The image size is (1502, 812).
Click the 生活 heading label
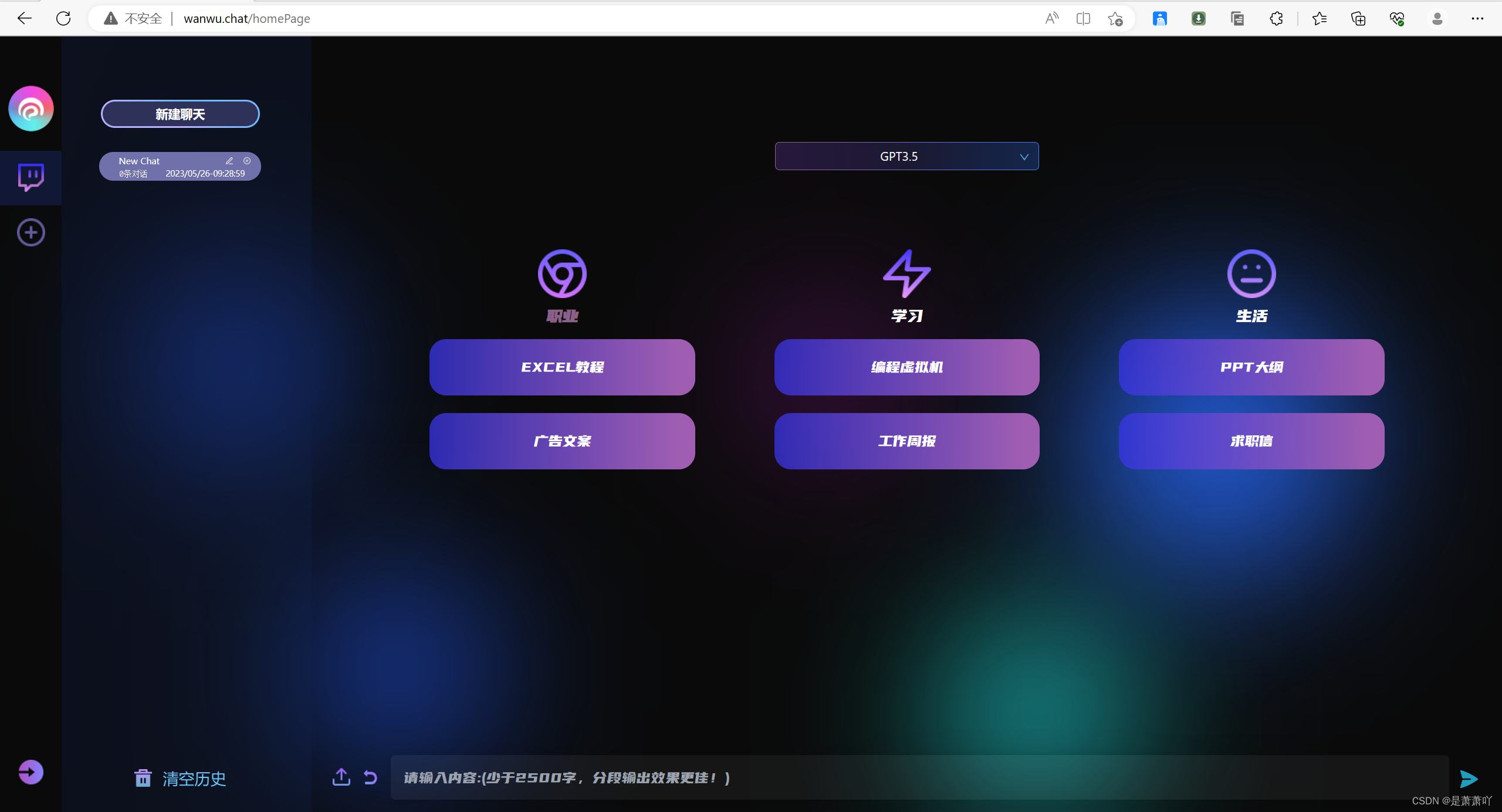point(1251,316)
